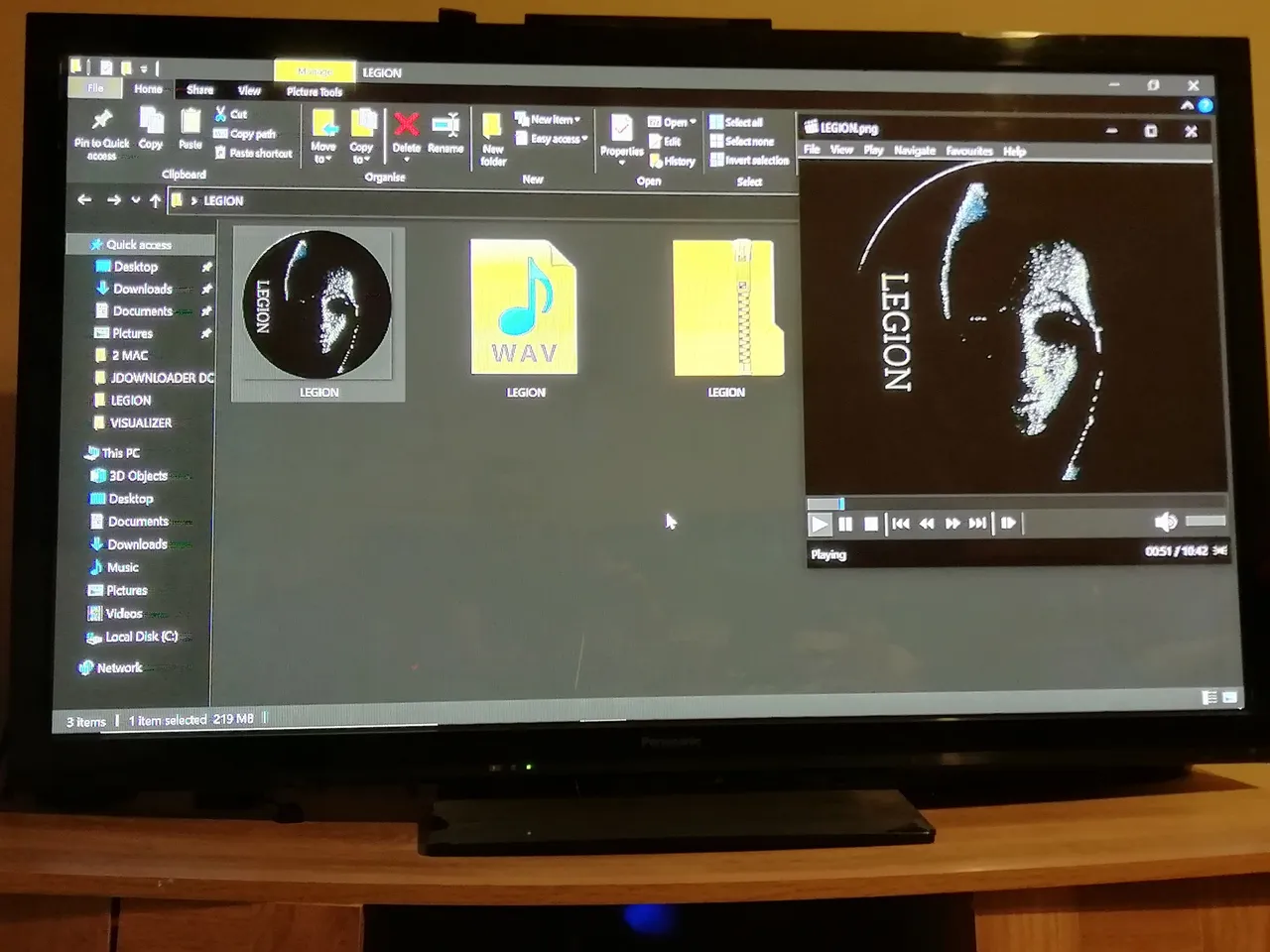1270x952 pixels.
Task: Open the Open dropdown in ribbon
Action: [673, 122]
